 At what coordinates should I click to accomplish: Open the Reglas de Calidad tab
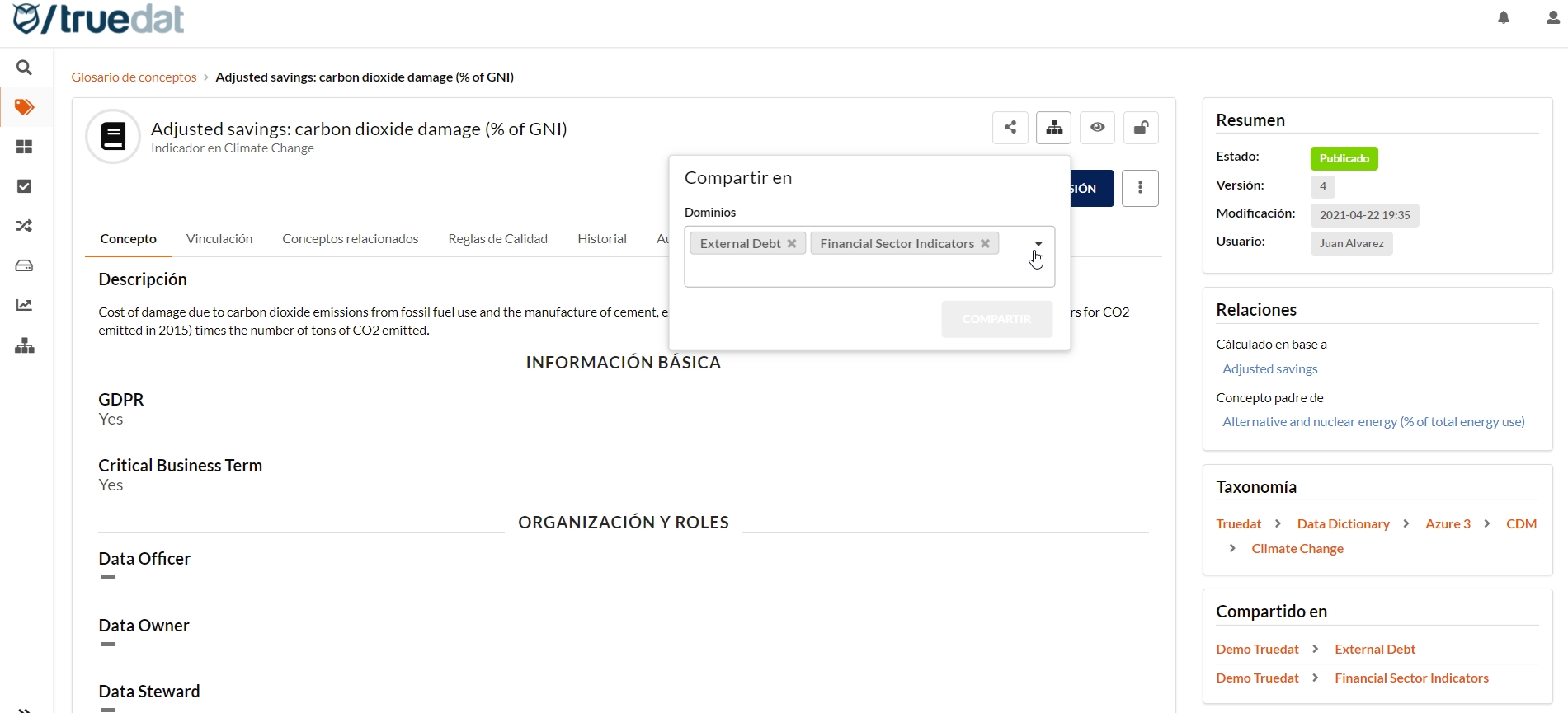[497, 239]
